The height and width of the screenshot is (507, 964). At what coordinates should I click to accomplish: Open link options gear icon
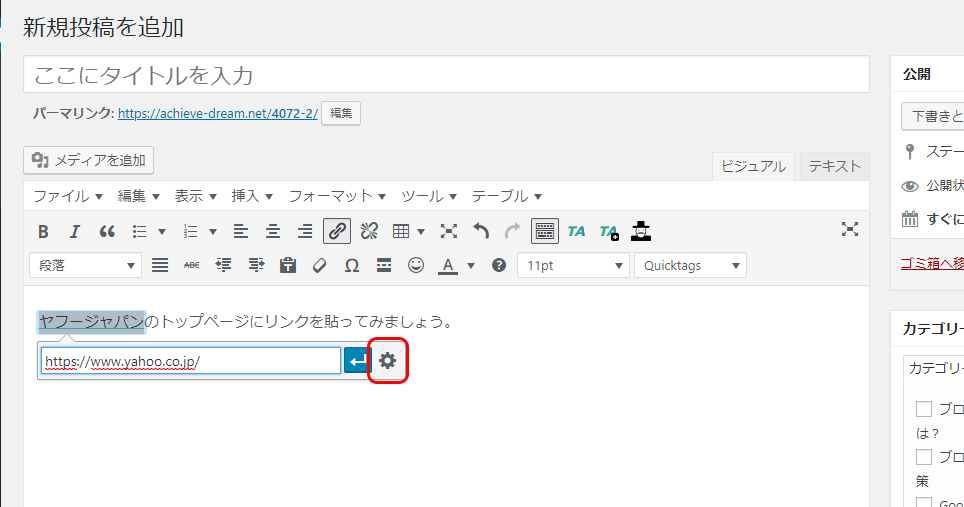(387, 361)
